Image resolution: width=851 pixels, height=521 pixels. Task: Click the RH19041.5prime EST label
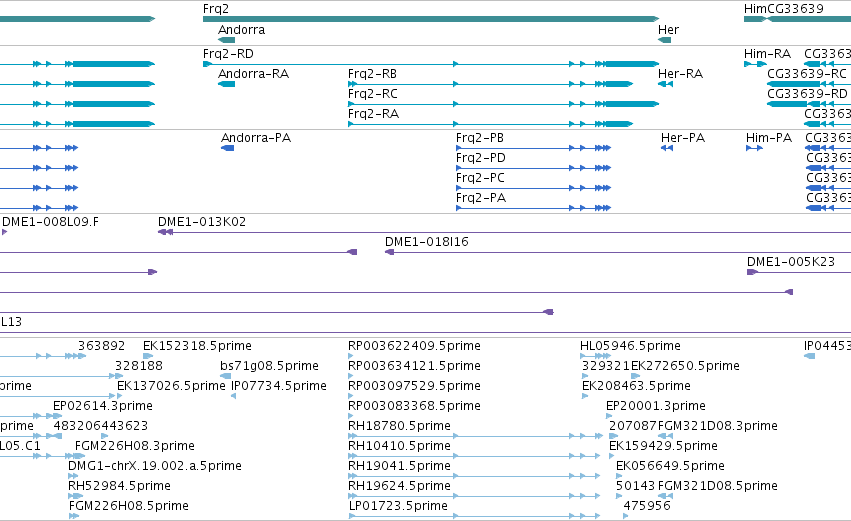tap(399, 467)
